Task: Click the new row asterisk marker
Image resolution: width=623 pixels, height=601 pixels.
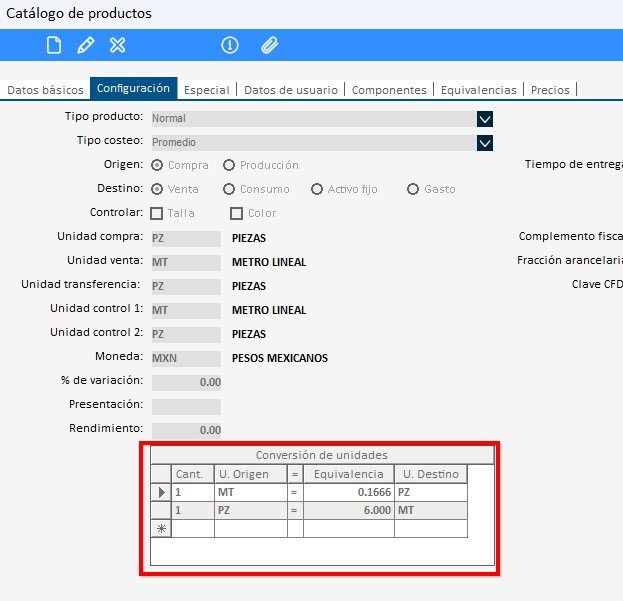Action: click(161, 529)
